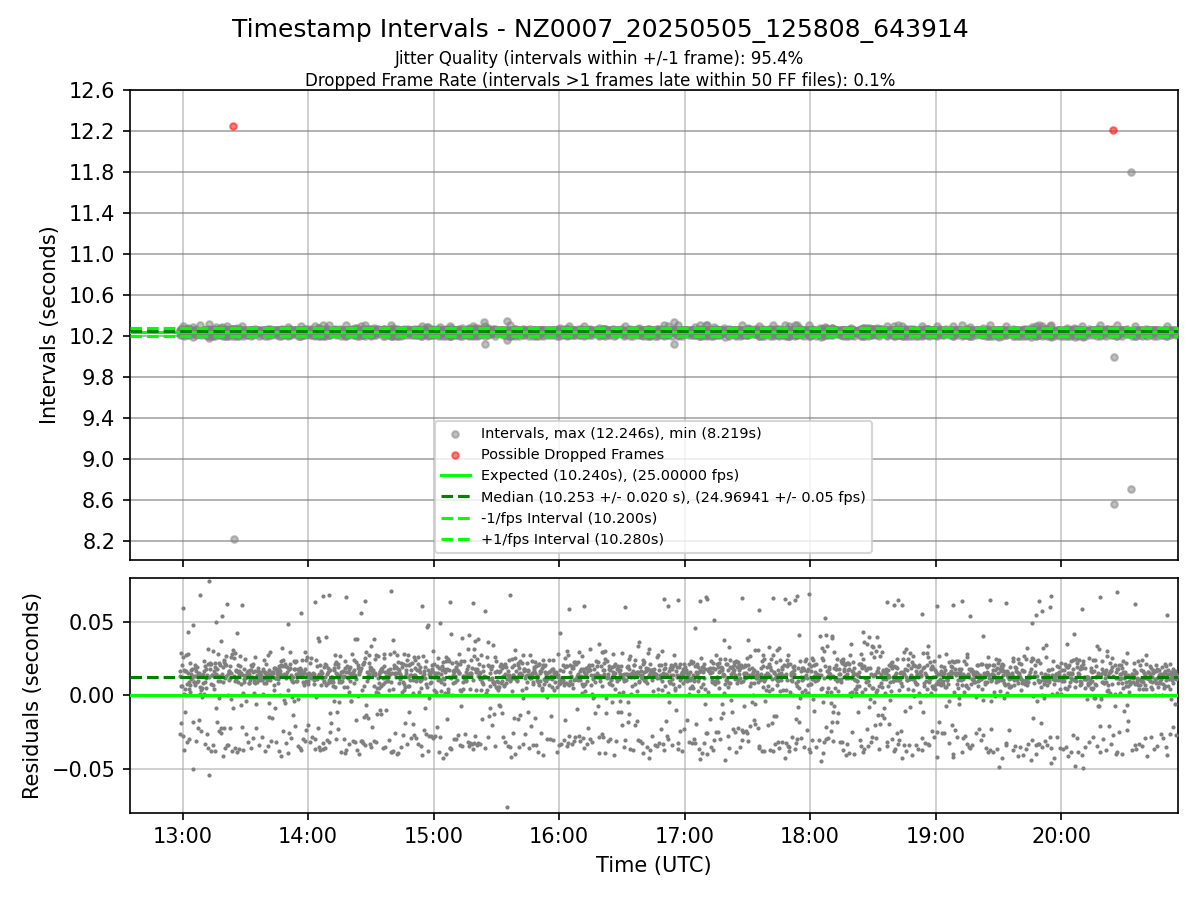The image size is (1200, 900).
Task: Click the plot title 'Timestamp Intervals - NZ0007_20250505_125808_643914'
Action: (x=600, y=29)
